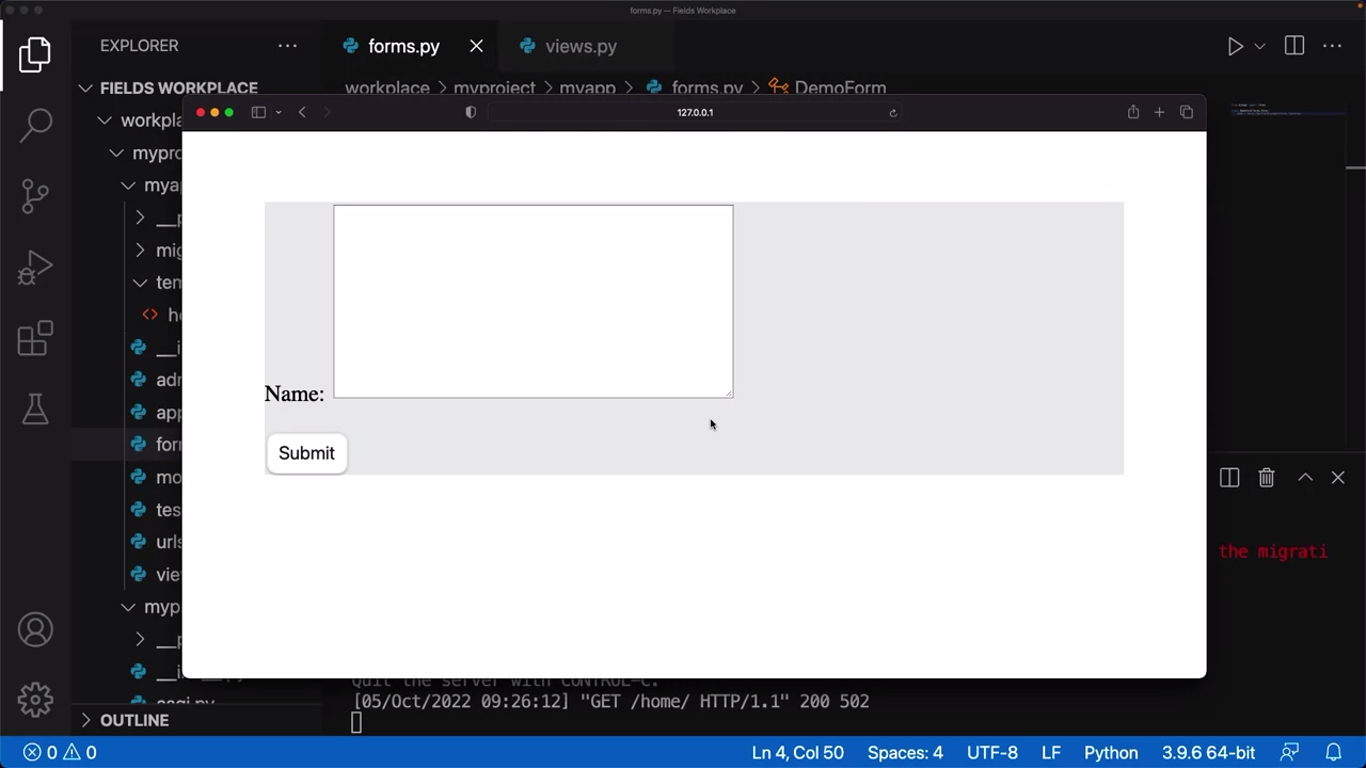Switch to the views.py tab
Screen dimensions: 1366x768
pos(580,47)
